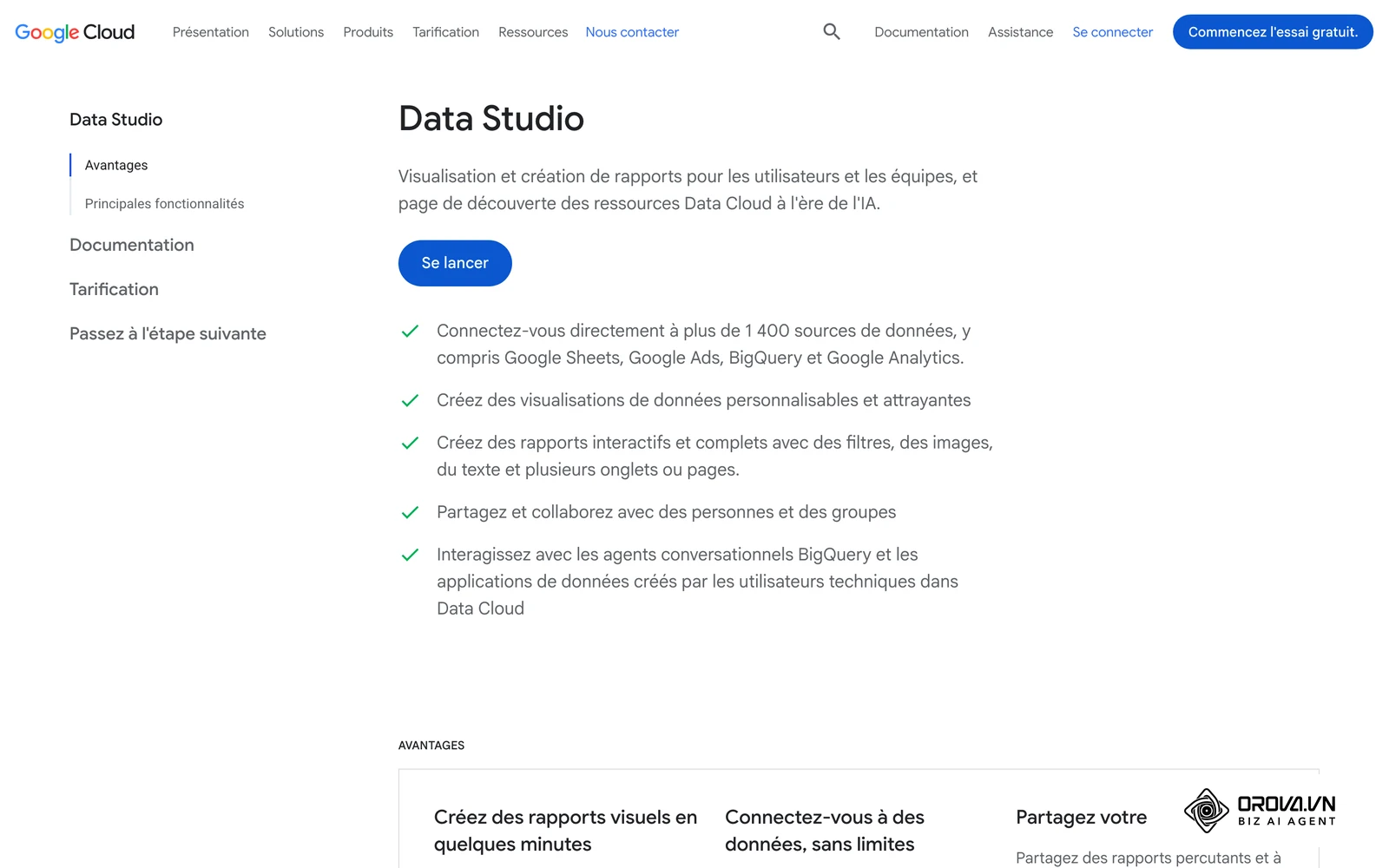Select Data Studio in the sidebar
The height and width of the screenshot is (868, 1389).
115,120
